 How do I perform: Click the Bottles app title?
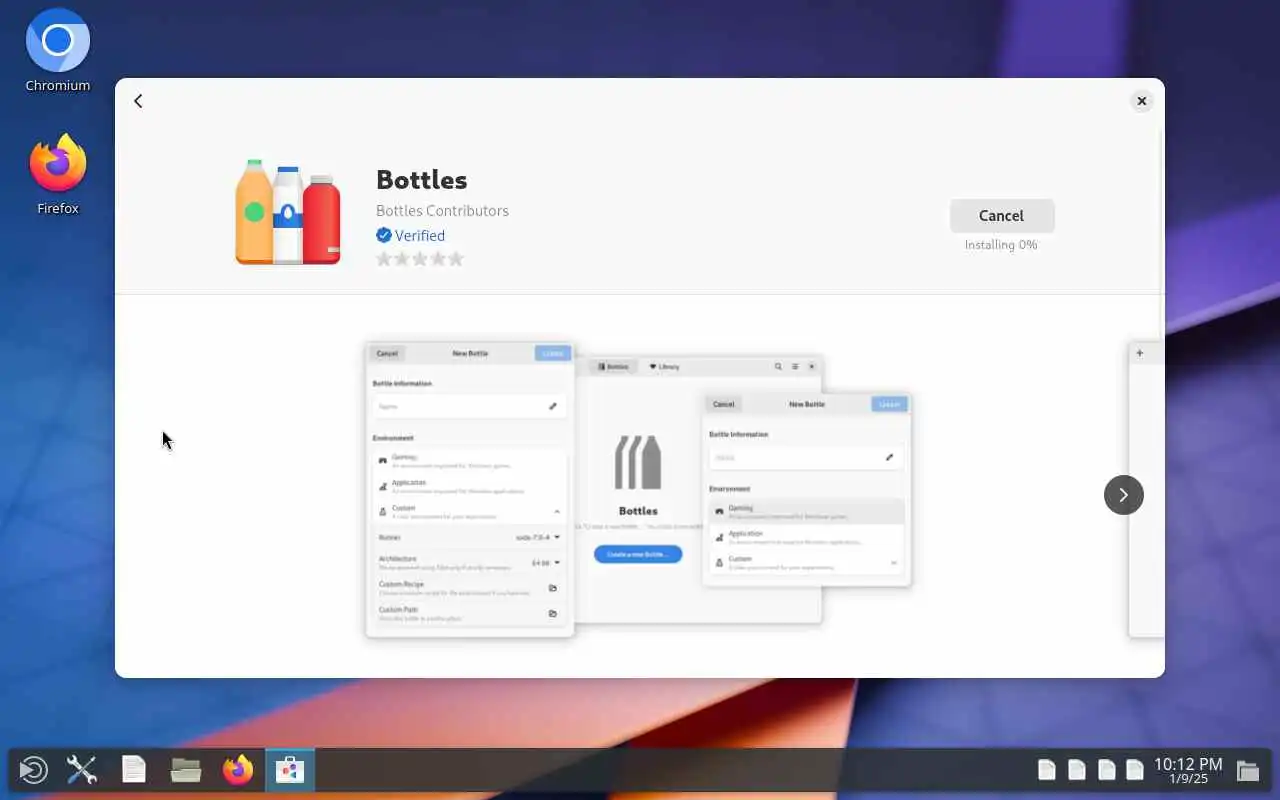point(422,180)
